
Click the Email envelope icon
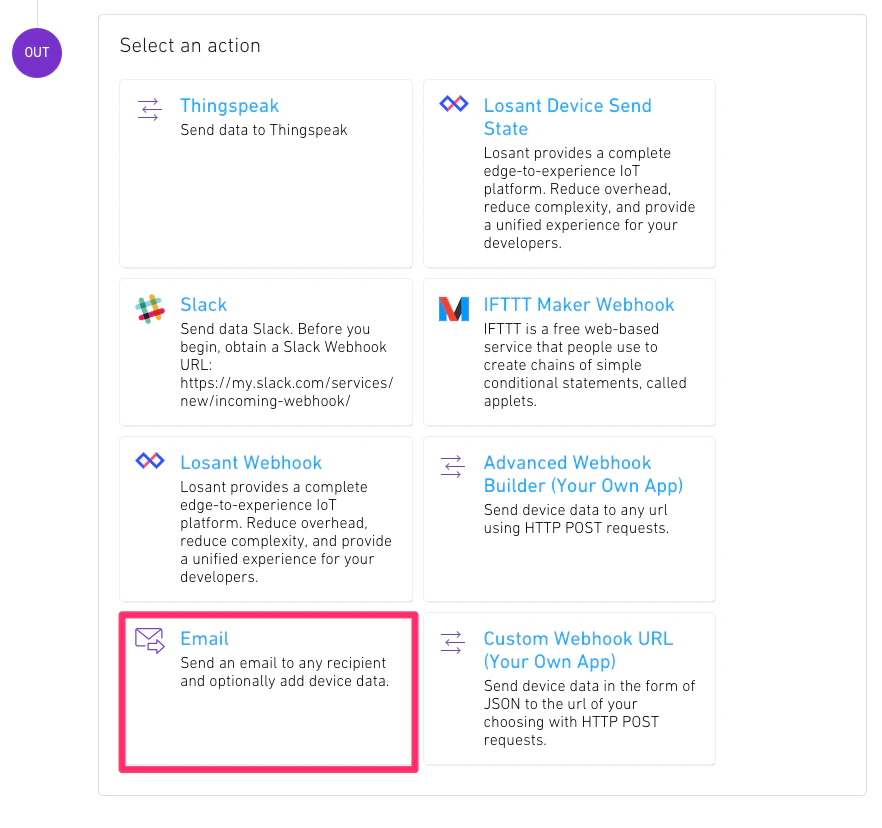coord(150,639)
